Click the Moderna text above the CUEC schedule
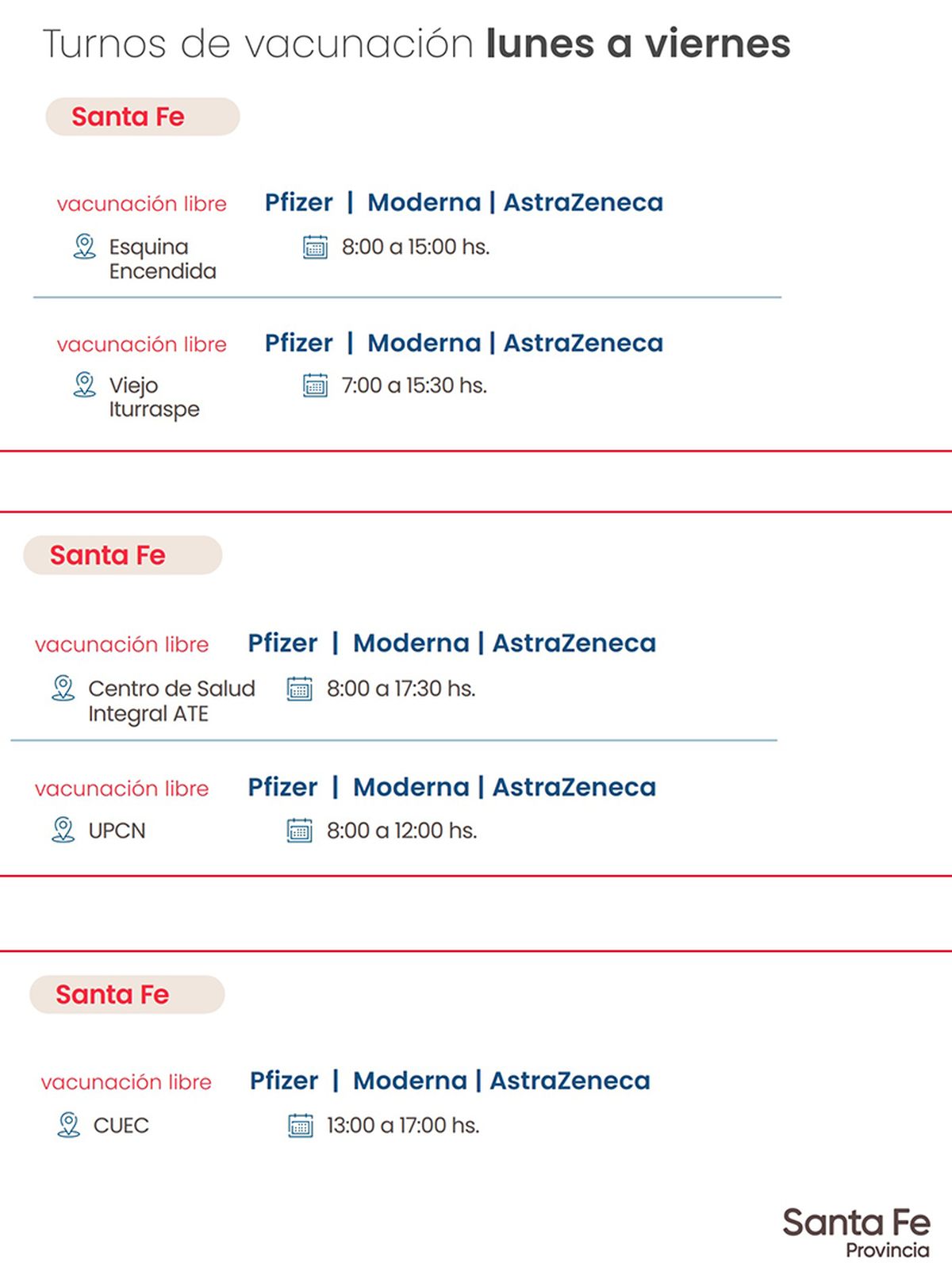 tap(410, 1080)
